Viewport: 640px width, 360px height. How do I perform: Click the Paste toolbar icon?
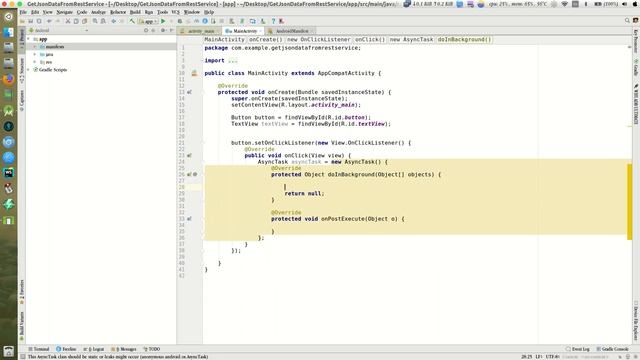(x=84, y=21)
